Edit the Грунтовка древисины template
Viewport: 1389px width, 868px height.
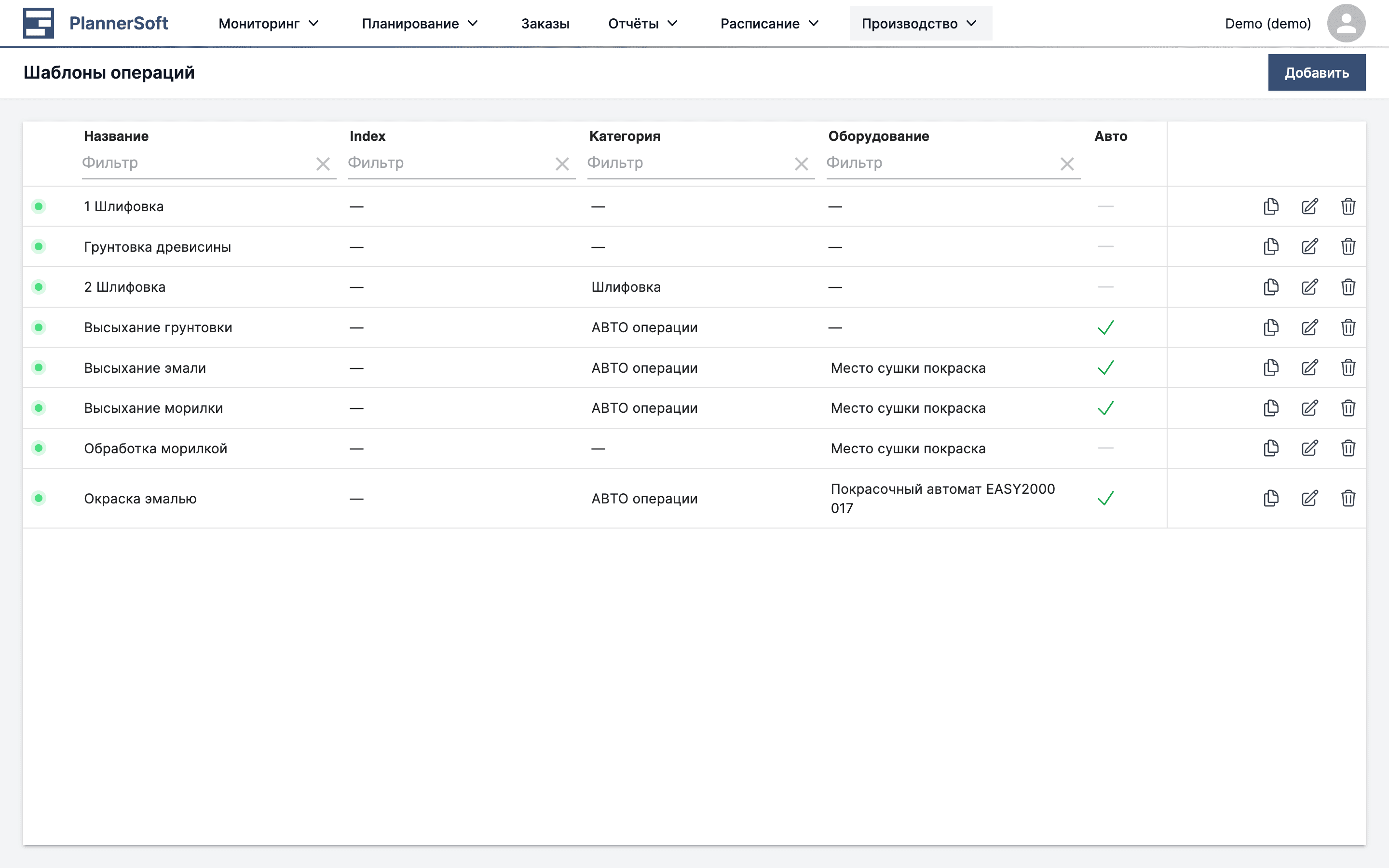coord(1309,247)
